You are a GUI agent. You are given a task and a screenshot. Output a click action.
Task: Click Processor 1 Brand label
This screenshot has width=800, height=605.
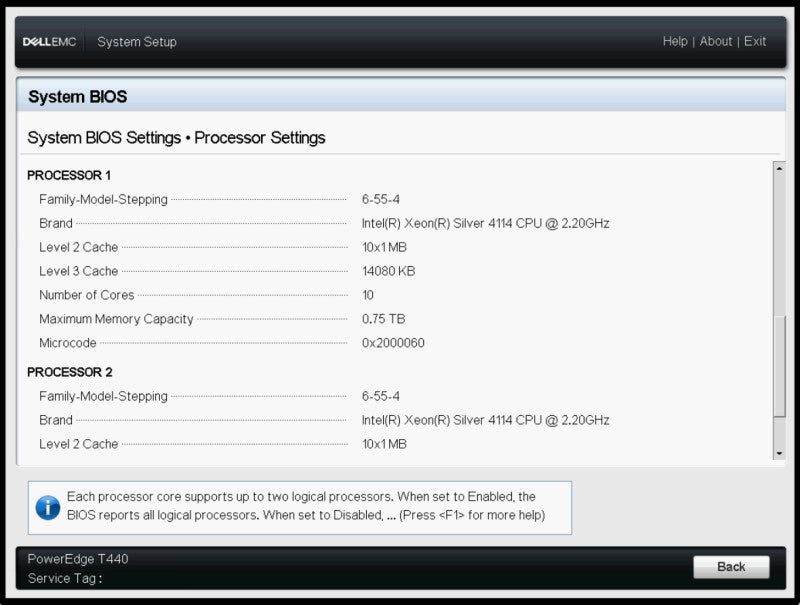[x=56, y=223]
